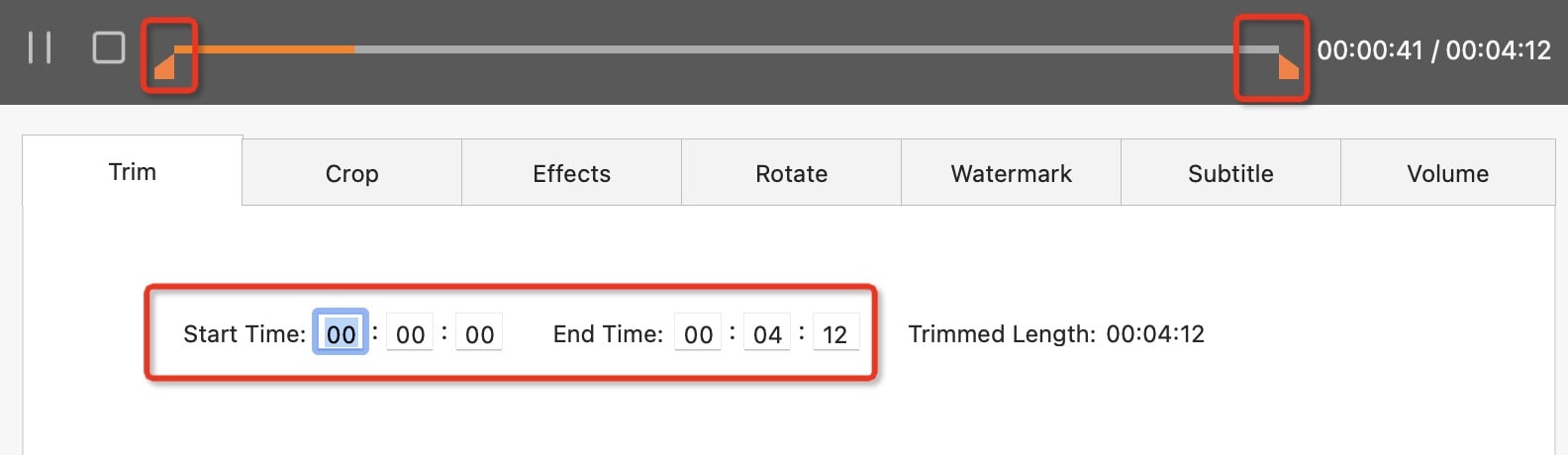The height and width of the screenshot is (455, 1568).
Task: Switch to the Subtitle tab
Action: pyautogui.click(x=1230, y=174)
